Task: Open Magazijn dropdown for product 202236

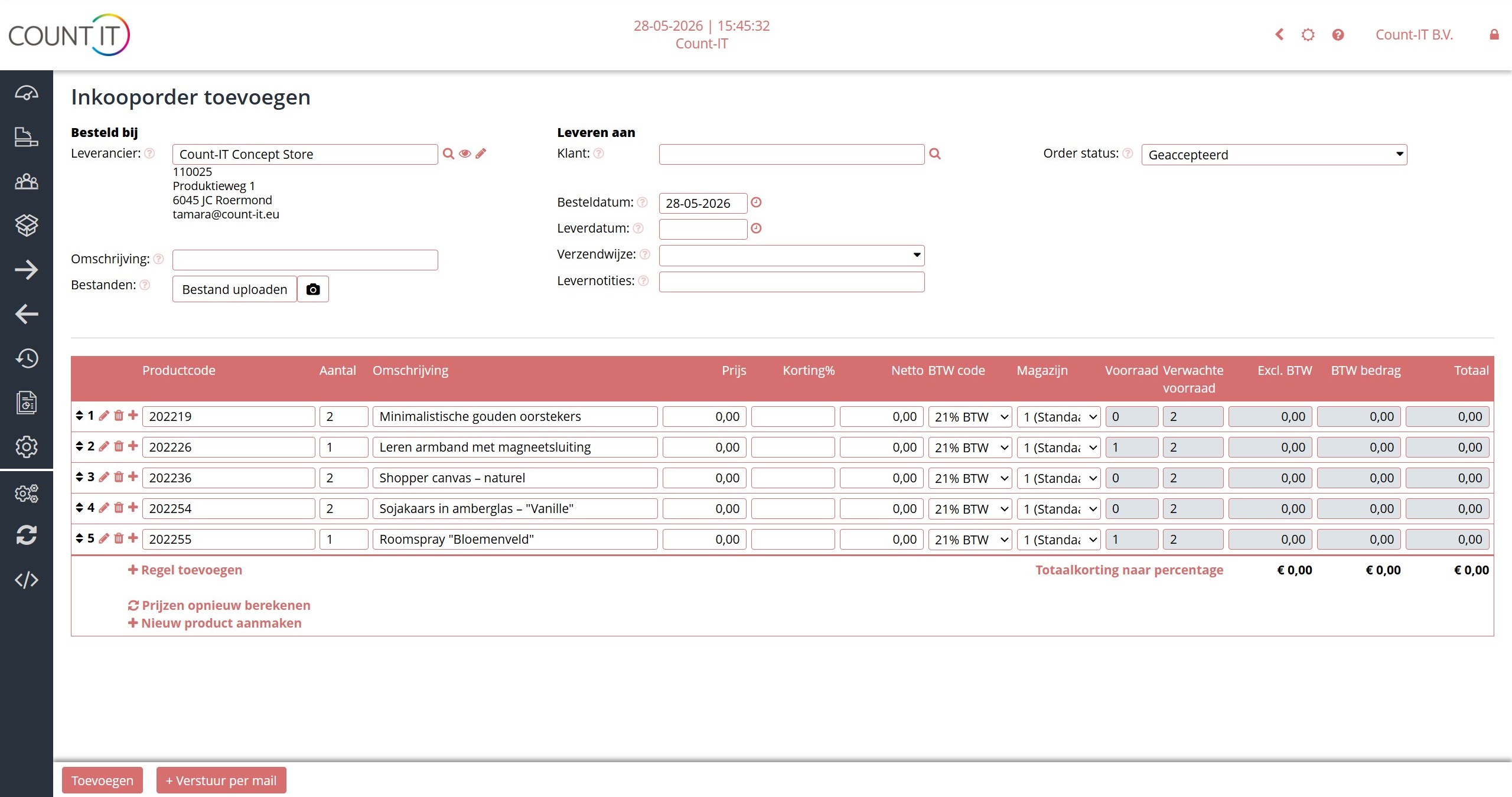Action: coord(1058,478)
